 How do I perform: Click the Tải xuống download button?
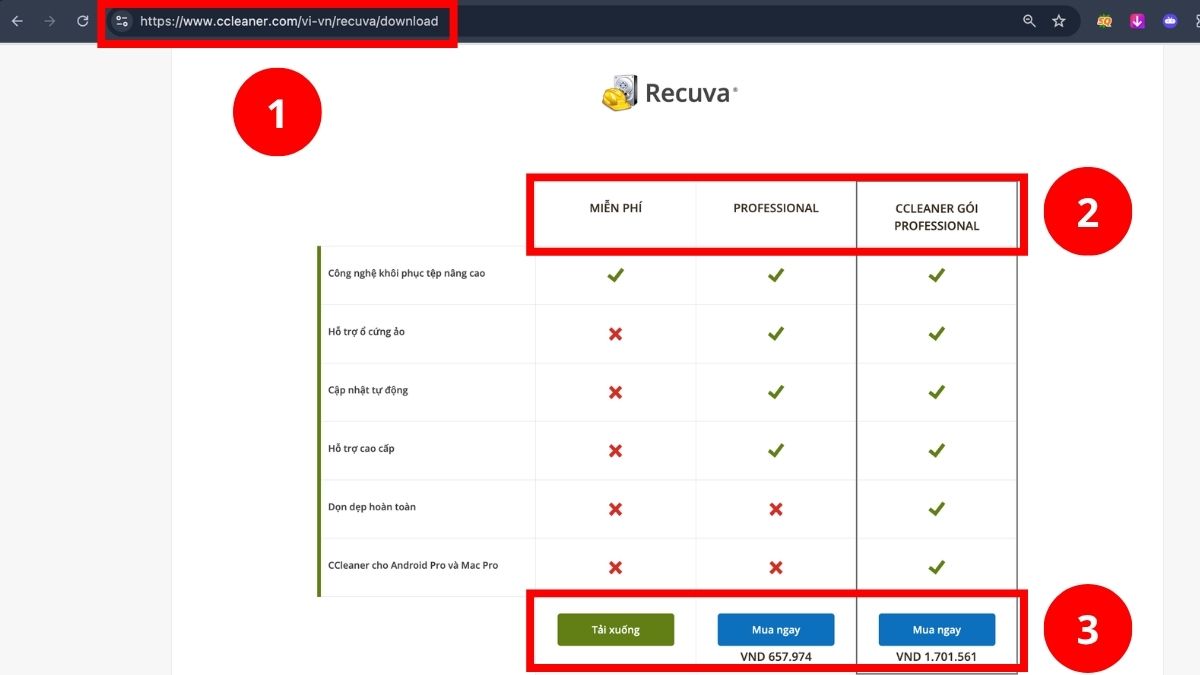click(616, 630)
